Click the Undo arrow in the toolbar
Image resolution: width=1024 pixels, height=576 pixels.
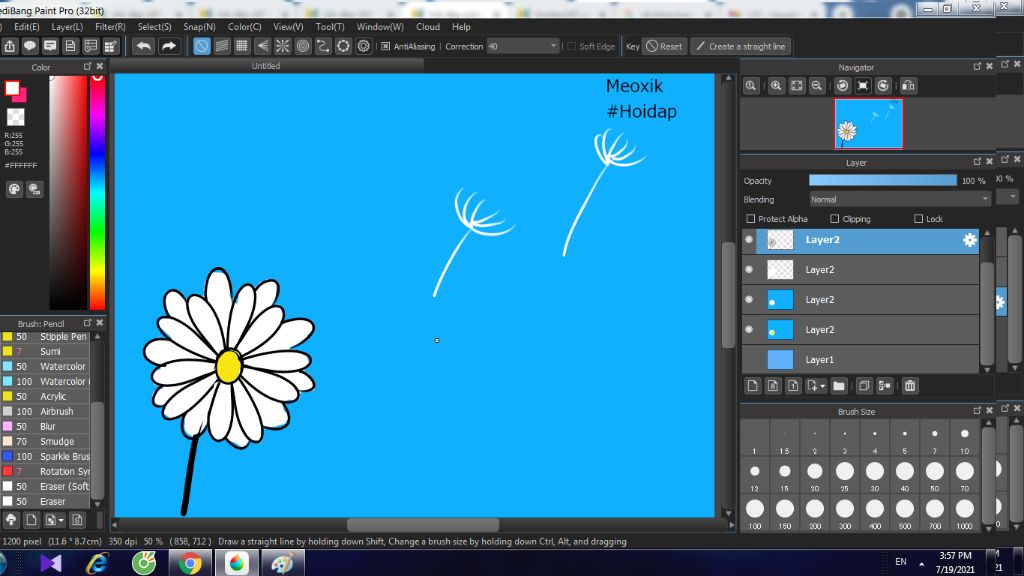[144, 46]
